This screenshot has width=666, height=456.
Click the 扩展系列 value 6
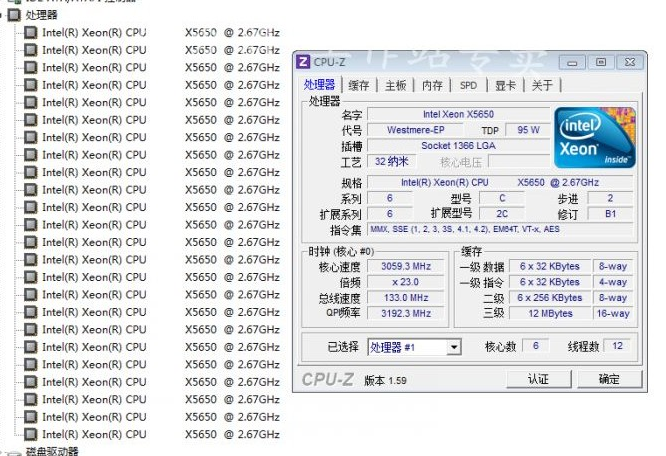(x=389, y=214)
